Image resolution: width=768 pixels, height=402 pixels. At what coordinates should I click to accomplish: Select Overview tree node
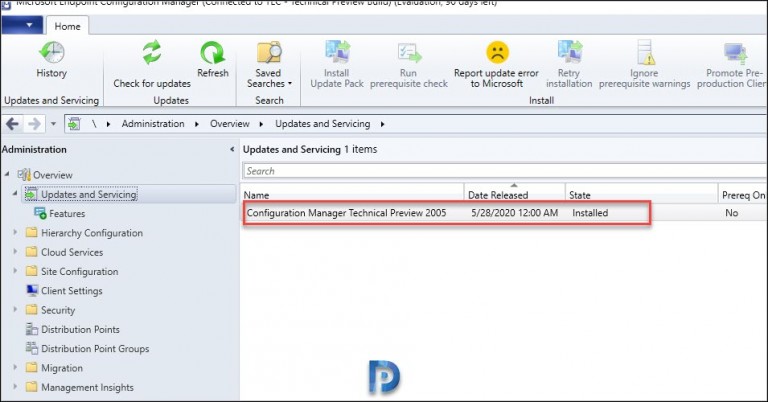click(x=52, y=175)
